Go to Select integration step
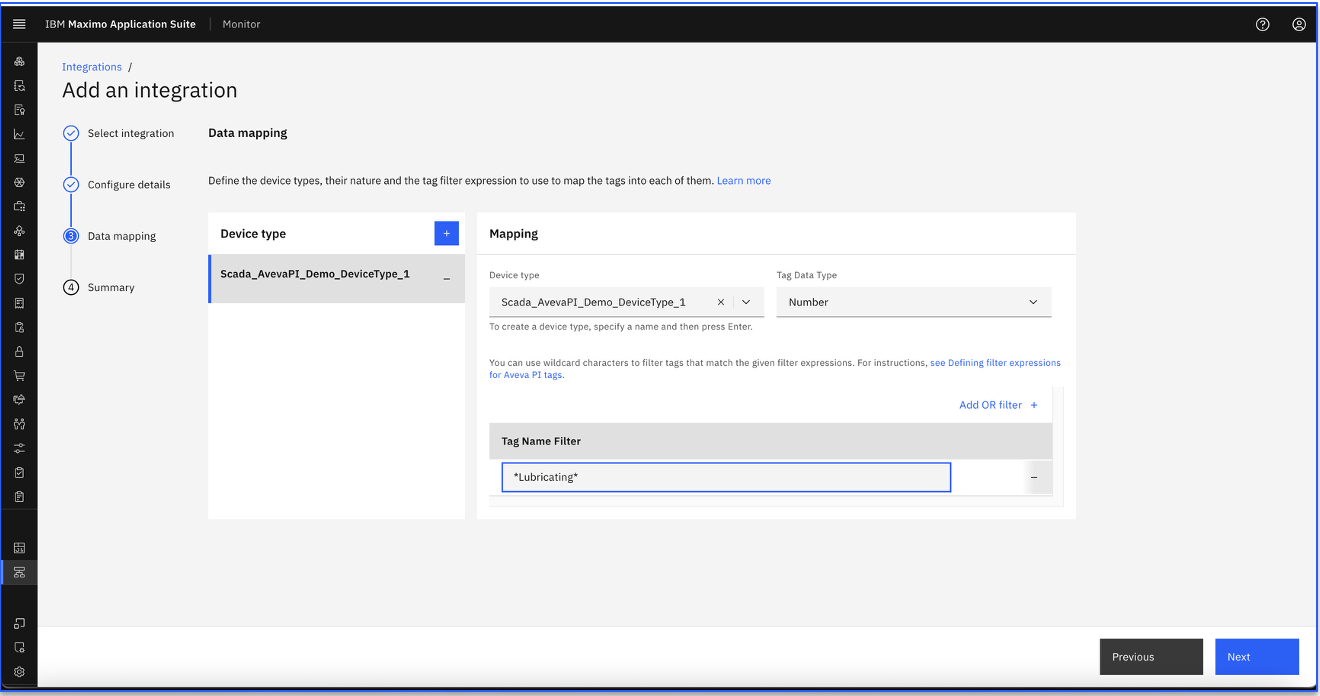Viewport: 1320px width, 696px height. [x=118, y=133]
